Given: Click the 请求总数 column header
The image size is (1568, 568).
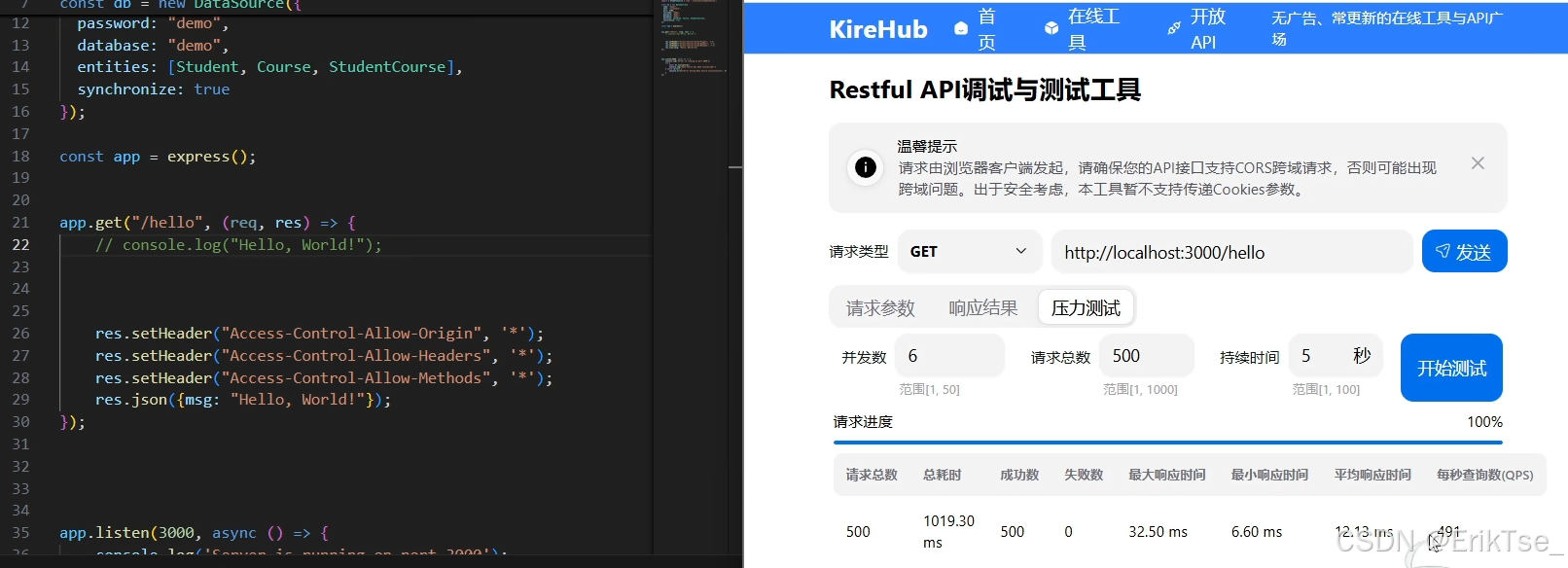Looking at the screenshot, I should pyautogui.click(x=872, y=475).
